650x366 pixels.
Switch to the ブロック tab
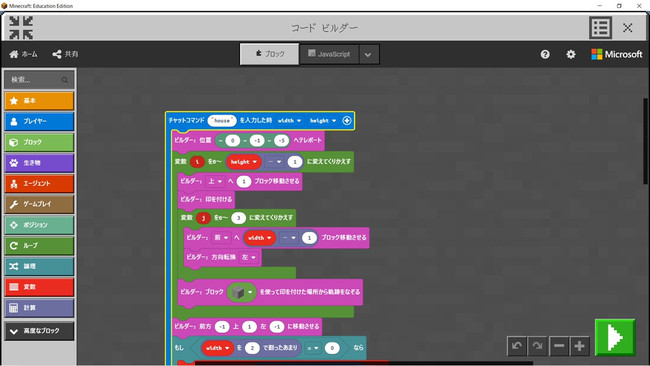tap(269, 54)
